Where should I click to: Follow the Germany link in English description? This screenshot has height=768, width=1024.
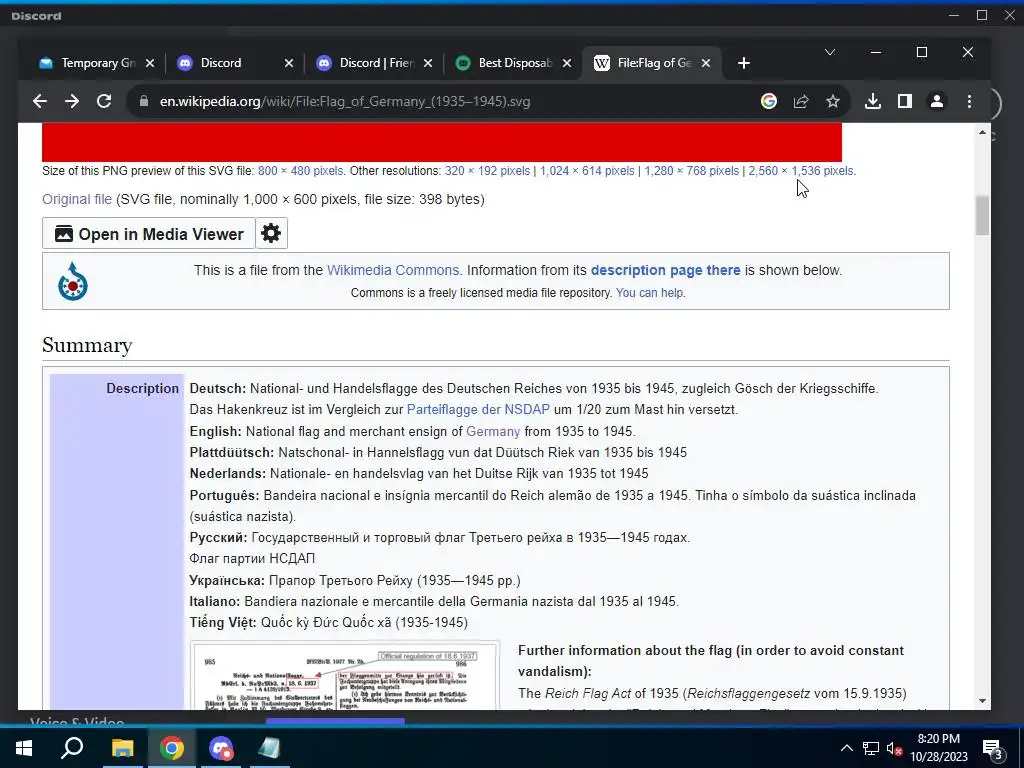click(493, 431)
